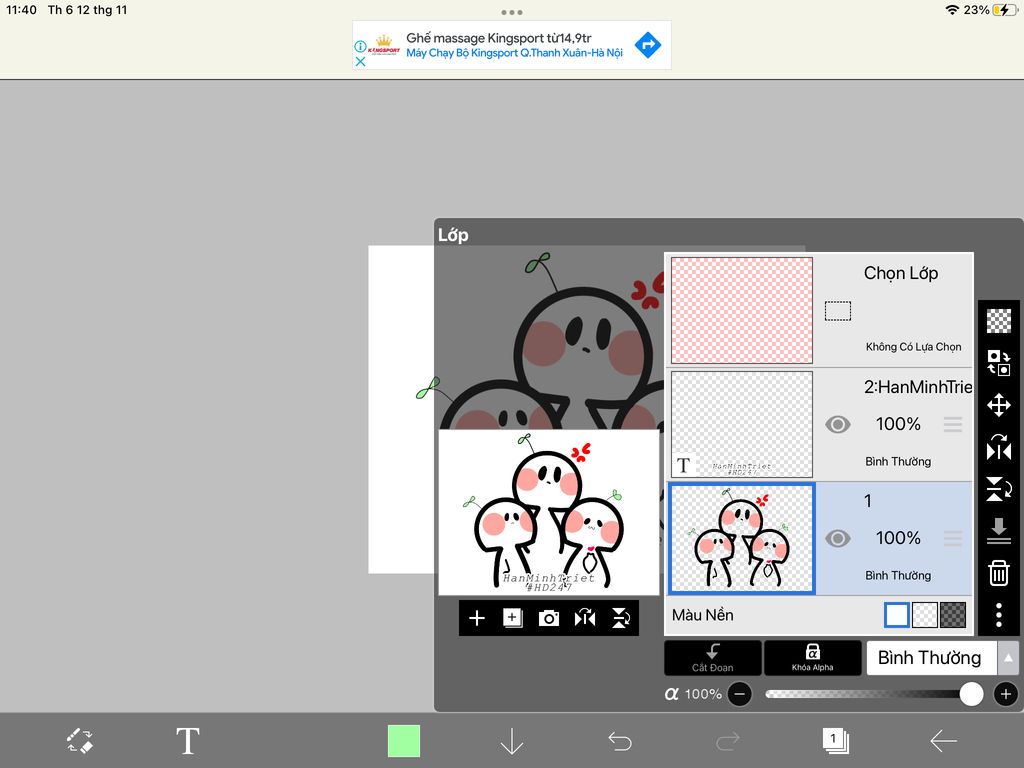Flip layer vertically under preview
1024x768 pixels.
[620, 618]
